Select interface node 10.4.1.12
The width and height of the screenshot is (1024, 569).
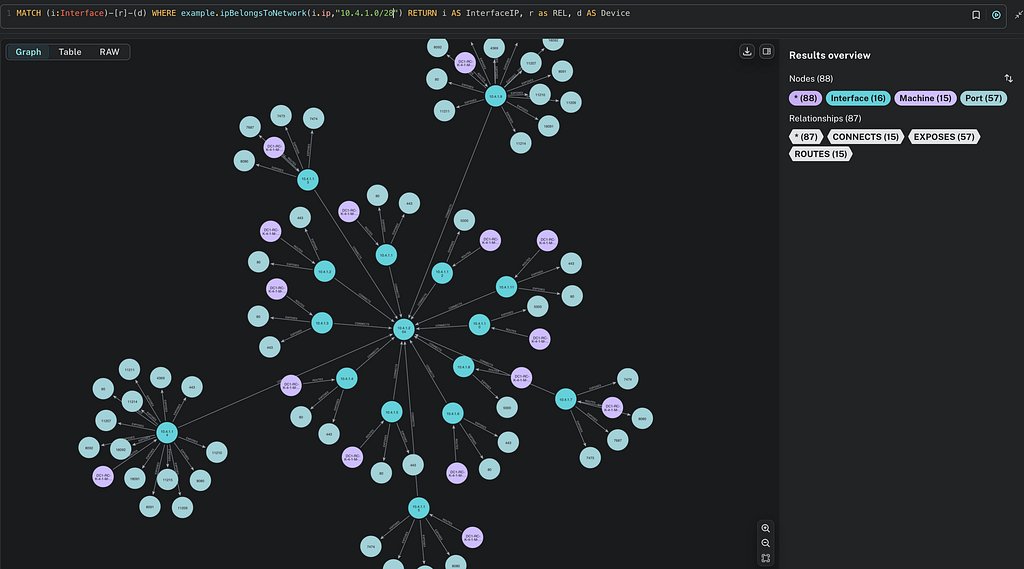(x=442, y=272)
